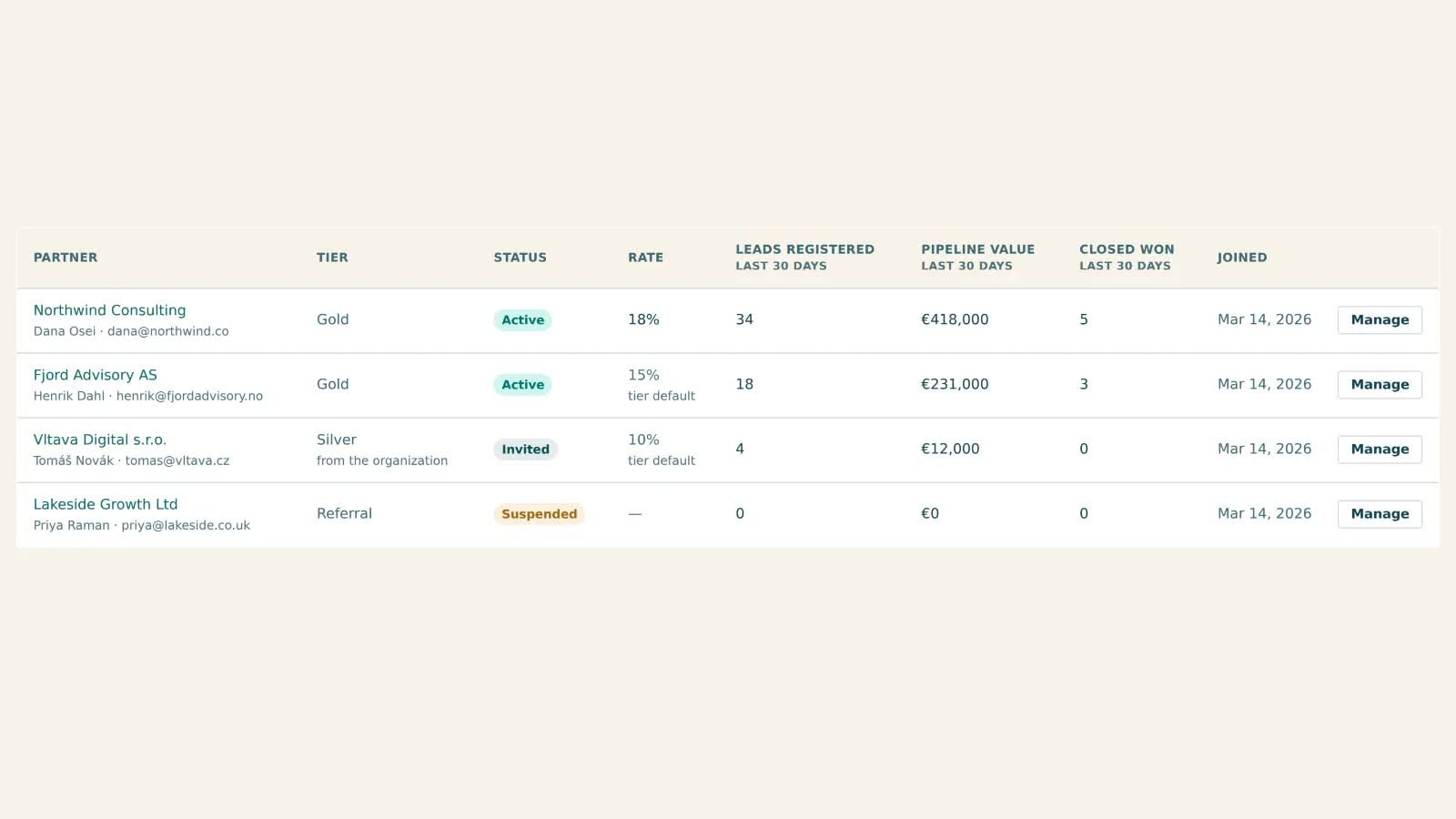Click the Active badge for Fjord Advisory
Screen dimensions: 1456x819
tap(523, 385)
